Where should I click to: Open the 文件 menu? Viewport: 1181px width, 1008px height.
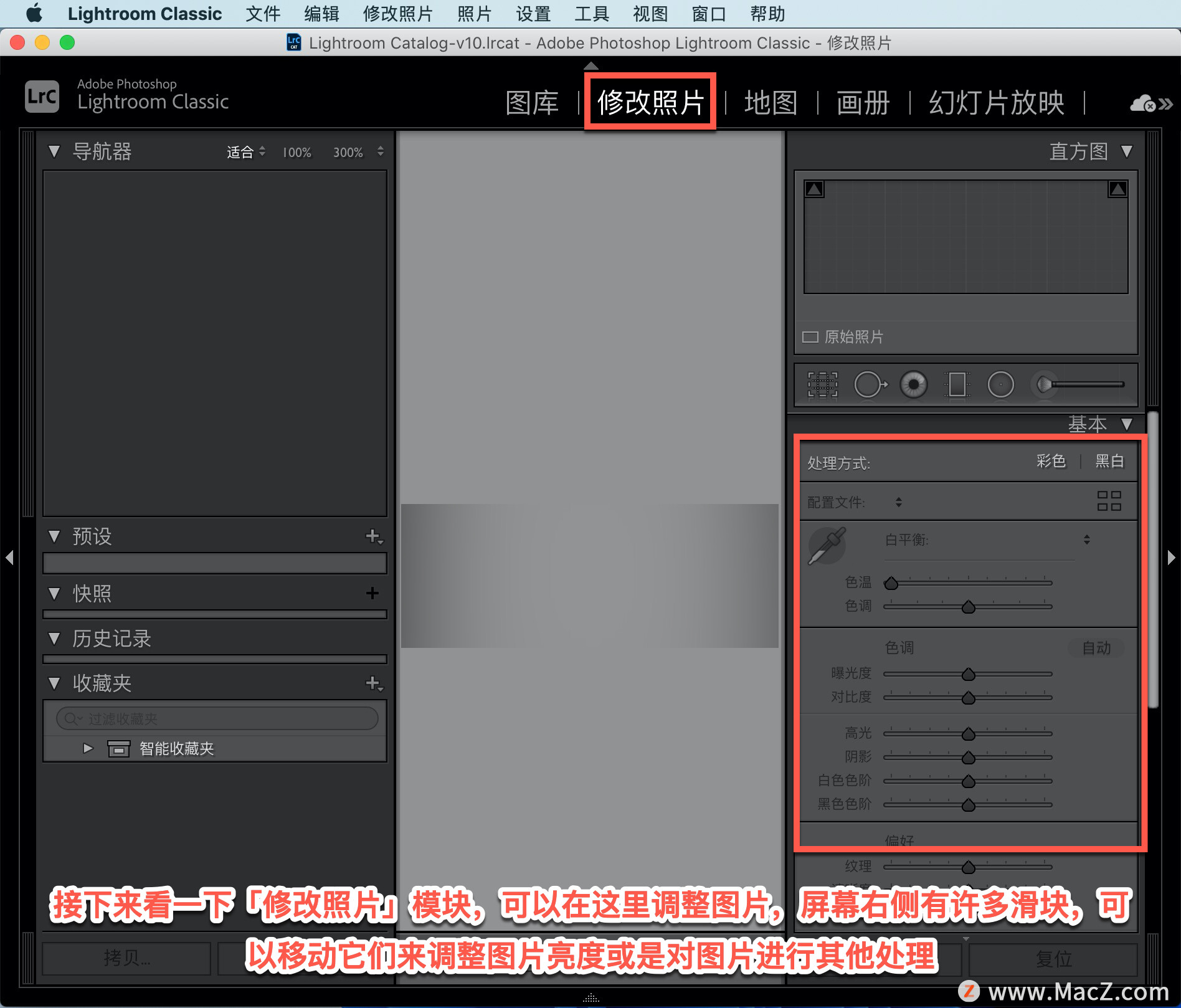point(263,13)
